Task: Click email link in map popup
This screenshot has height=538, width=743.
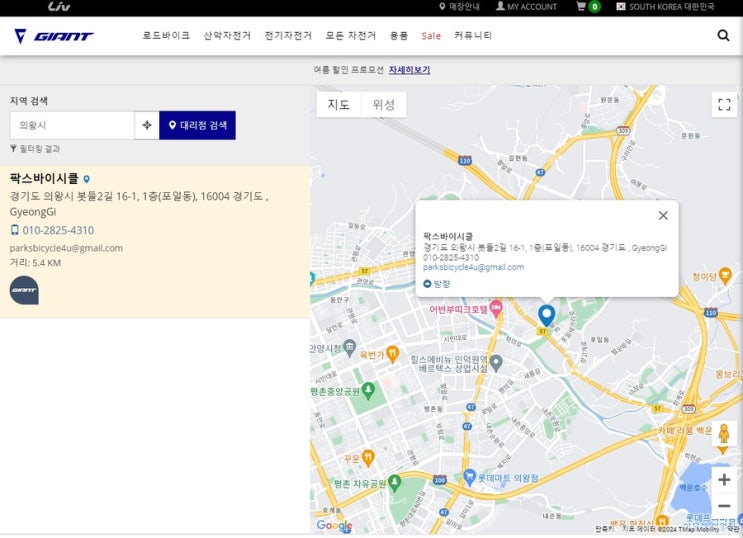Action: coord(473,267)
